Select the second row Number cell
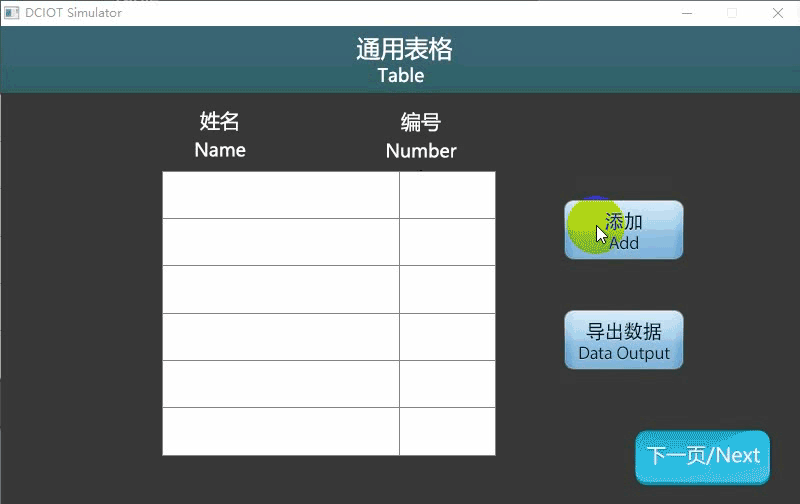Viewport: 800px width, 504px height. [x=447, y=242]
